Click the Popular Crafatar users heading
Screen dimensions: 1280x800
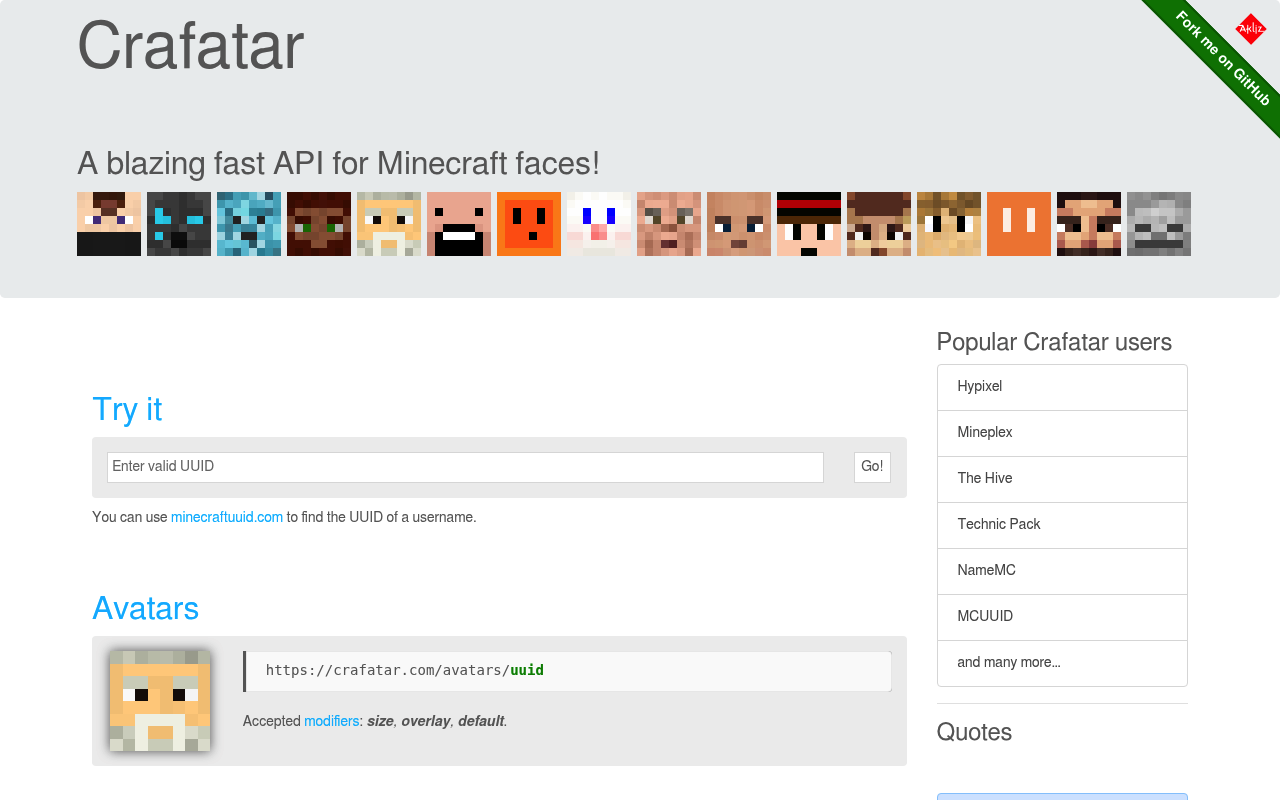click(x=1054, y=342)
